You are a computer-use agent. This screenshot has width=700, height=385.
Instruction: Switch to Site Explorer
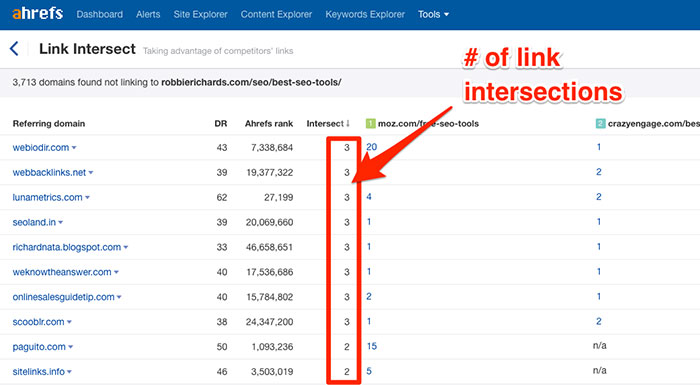200,14
